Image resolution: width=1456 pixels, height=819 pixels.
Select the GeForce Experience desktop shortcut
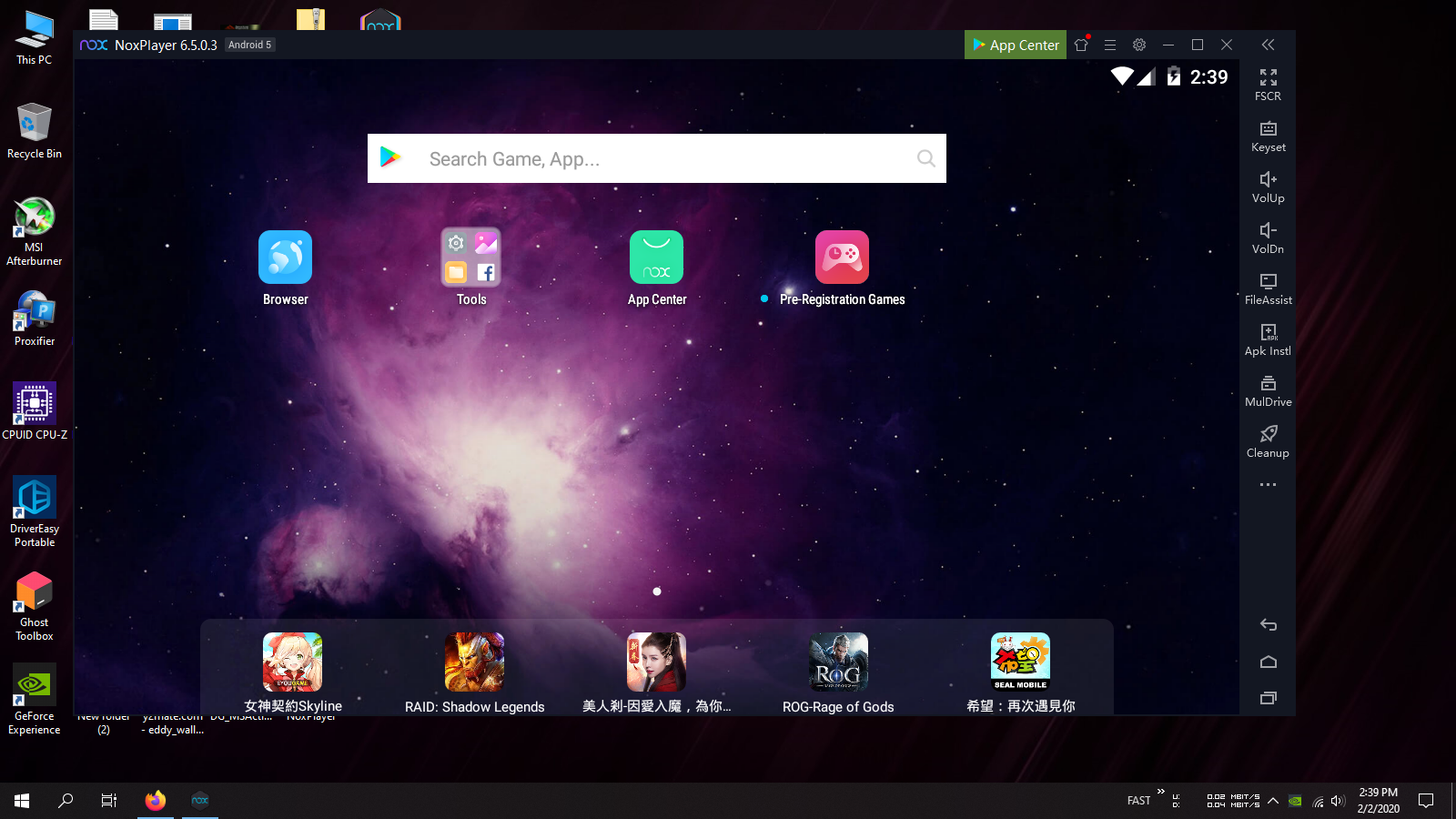[x=35, y=699]
